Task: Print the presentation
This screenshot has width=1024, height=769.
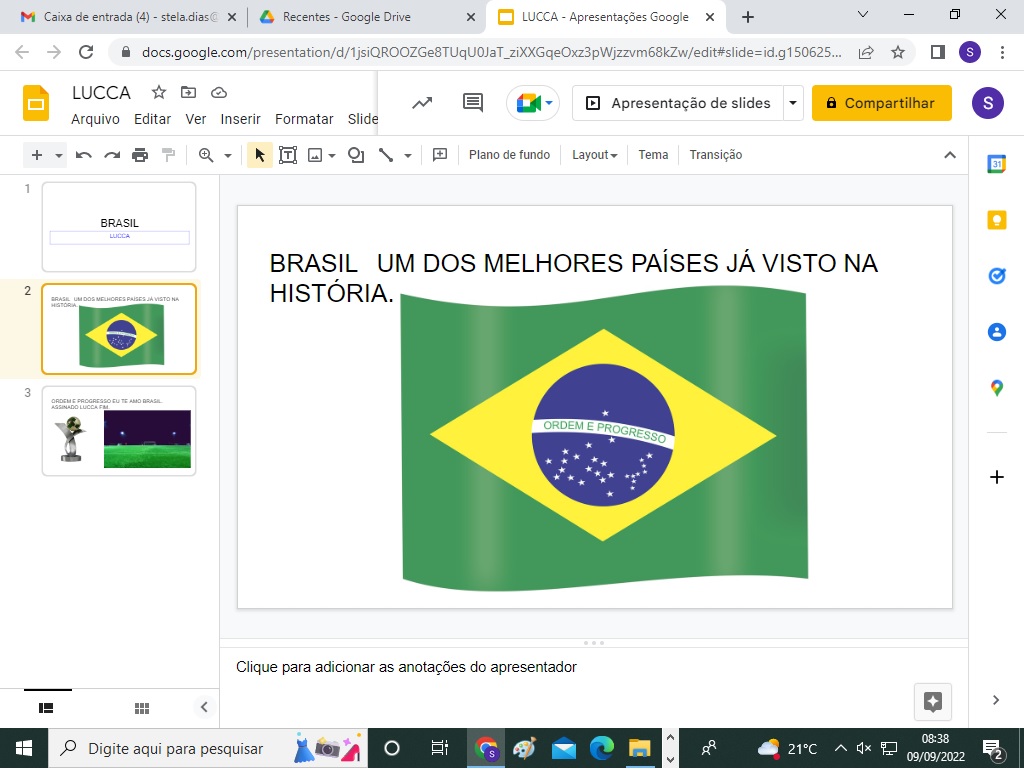Action: tap(140, 155)
